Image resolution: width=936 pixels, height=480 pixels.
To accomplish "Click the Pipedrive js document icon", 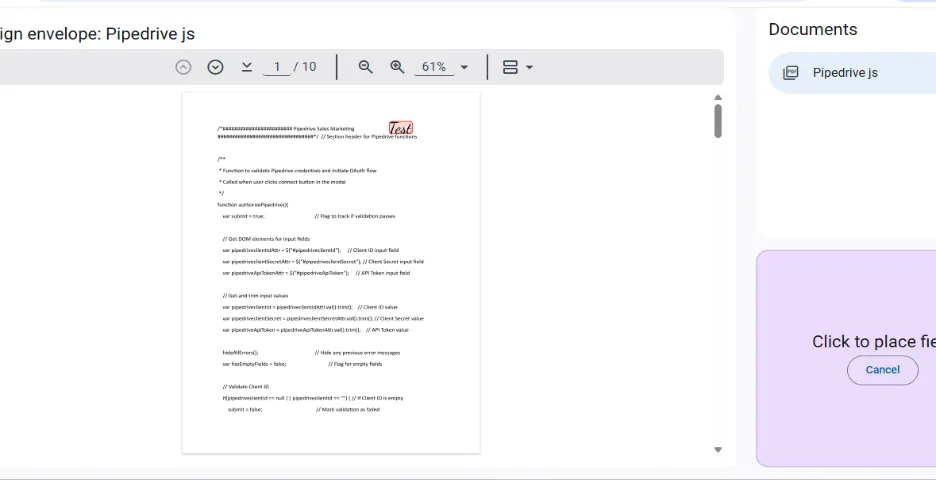I will (790, 73).
